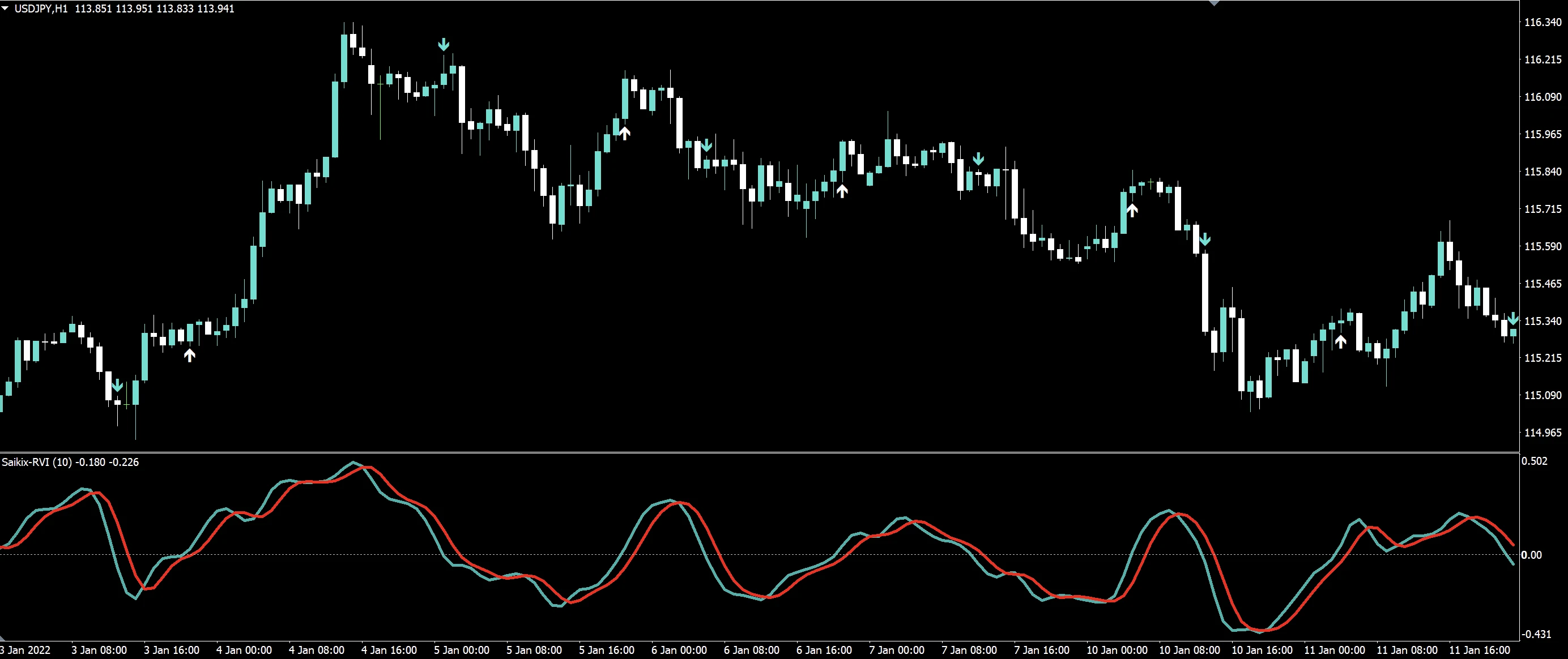
Task: Click the 116.340 price label on the price axis
Action: click(x=1543, y=23)
